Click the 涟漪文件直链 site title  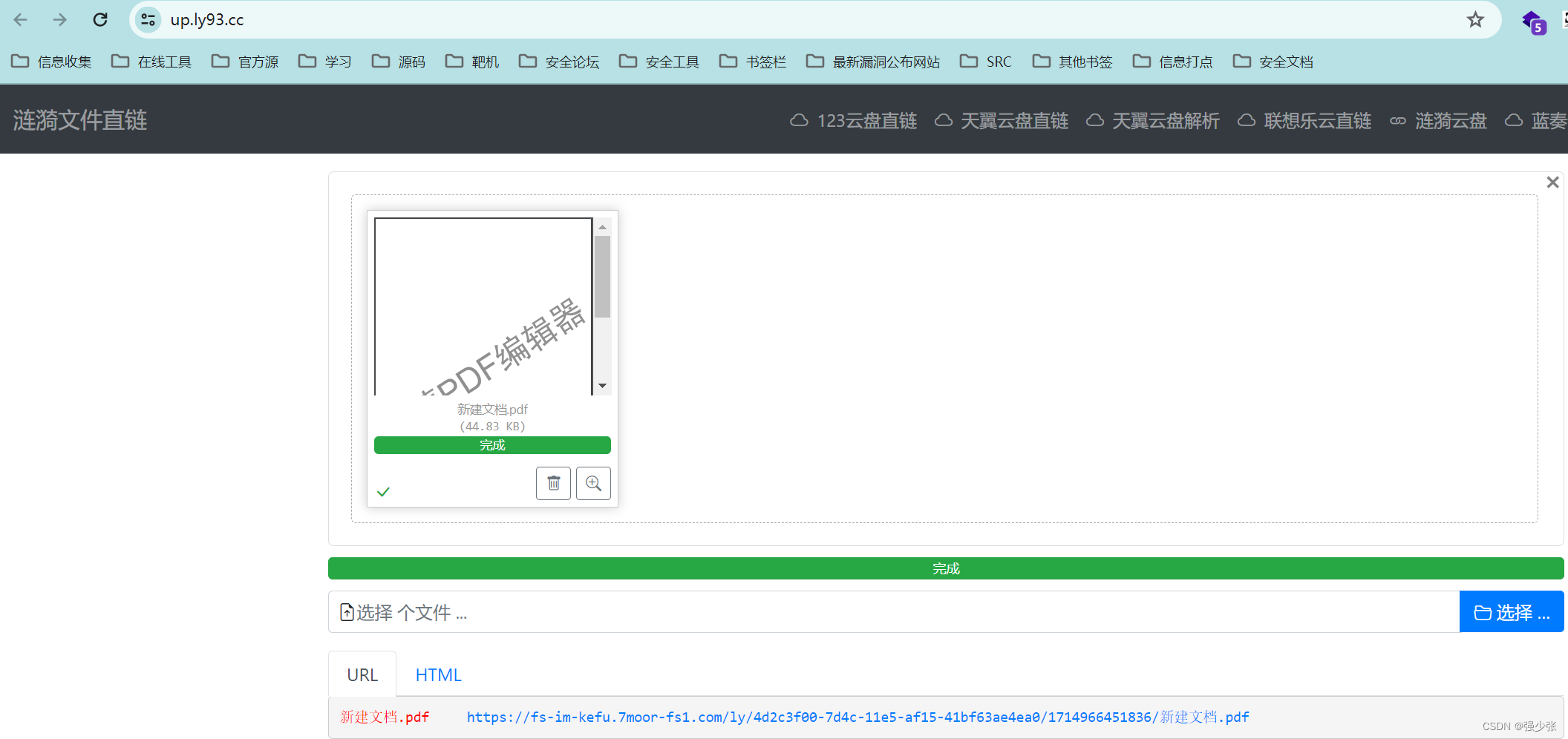[x=80, y=120]
